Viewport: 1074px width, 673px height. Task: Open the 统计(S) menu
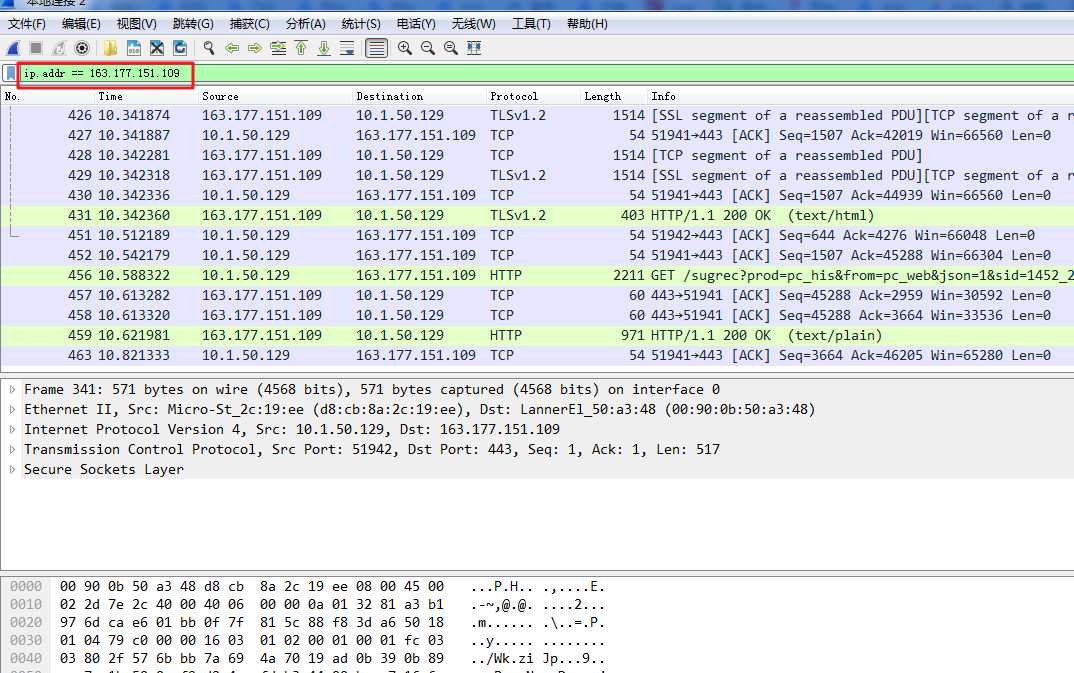[361, 24]
